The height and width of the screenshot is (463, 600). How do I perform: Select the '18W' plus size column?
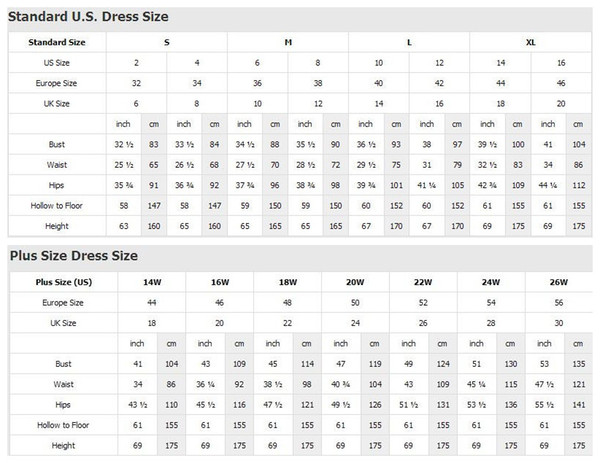coord(288,281)
